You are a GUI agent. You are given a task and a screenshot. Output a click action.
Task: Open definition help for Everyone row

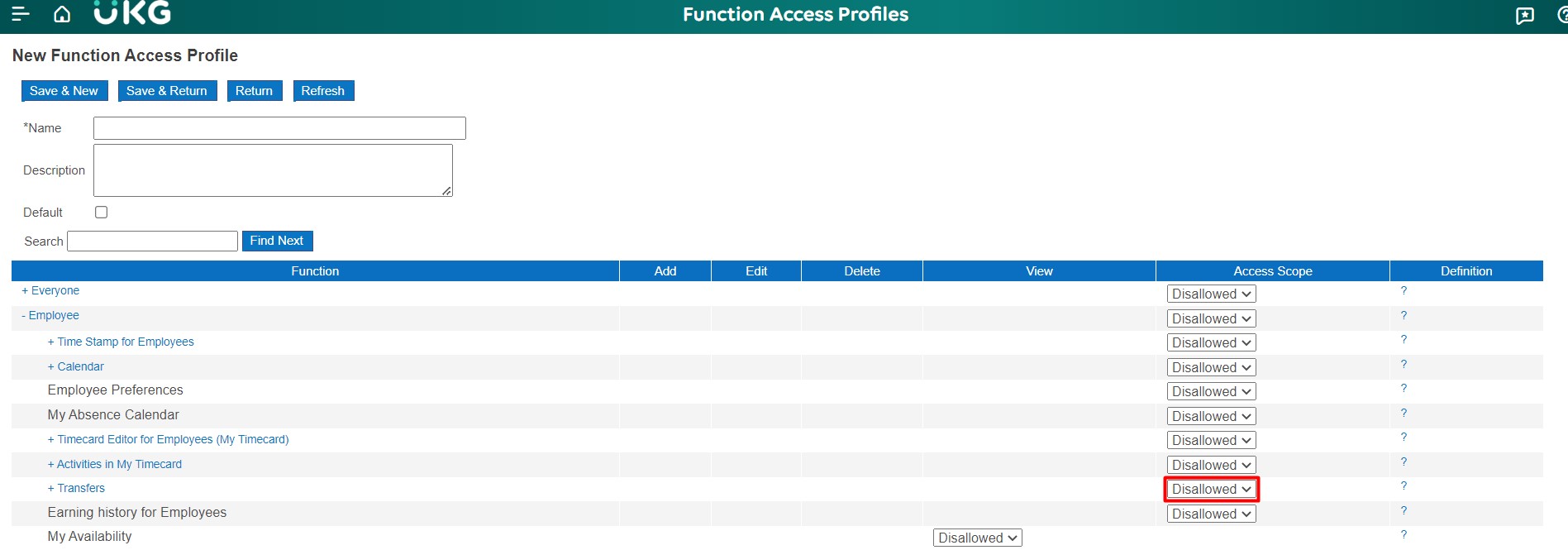pyautogui.click(x=1403, y=291)
